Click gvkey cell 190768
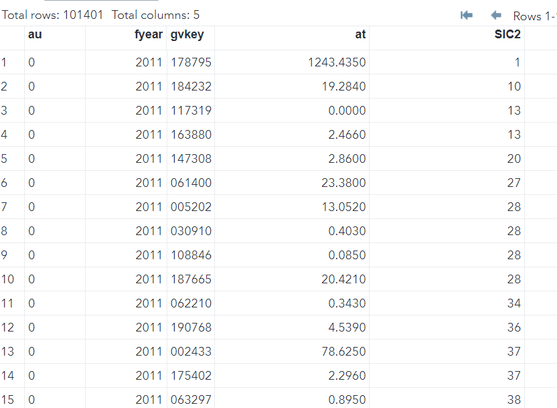Viewport: 557px width, 408px height. (x=191, y=327)
